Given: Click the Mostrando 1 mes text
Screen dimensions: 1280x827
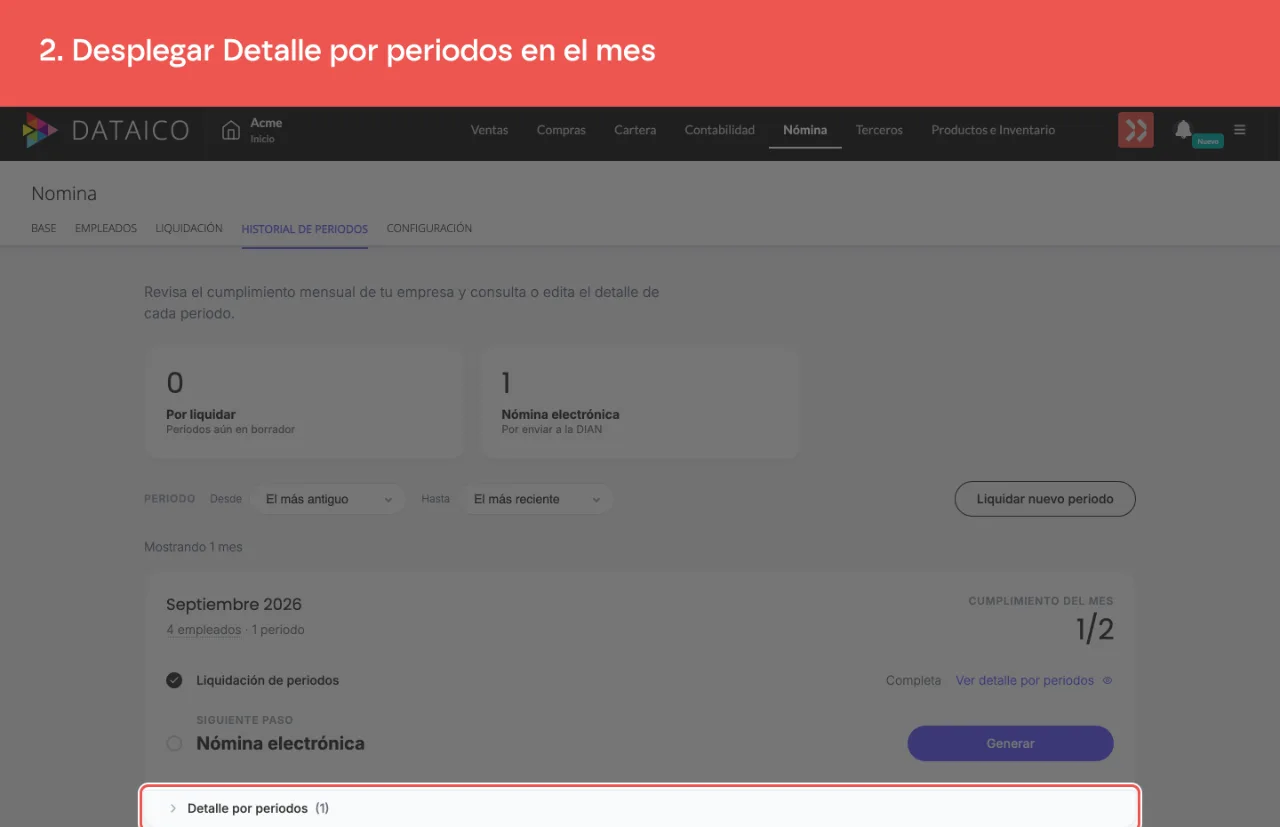Looking at the screenshot, I should pos(193,547).
